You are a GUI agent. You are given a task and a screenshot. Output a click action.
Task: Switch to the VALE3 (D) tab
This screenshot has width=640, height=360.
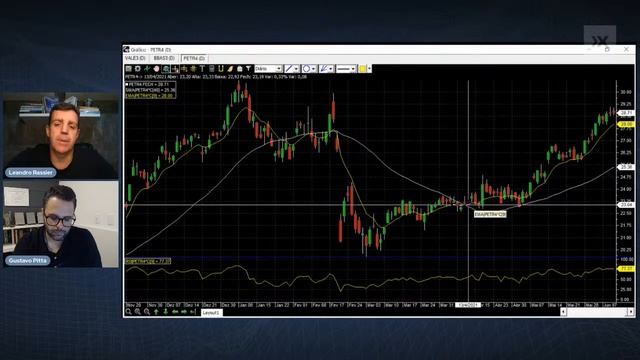pyautogui.click(x=135, y=58)
